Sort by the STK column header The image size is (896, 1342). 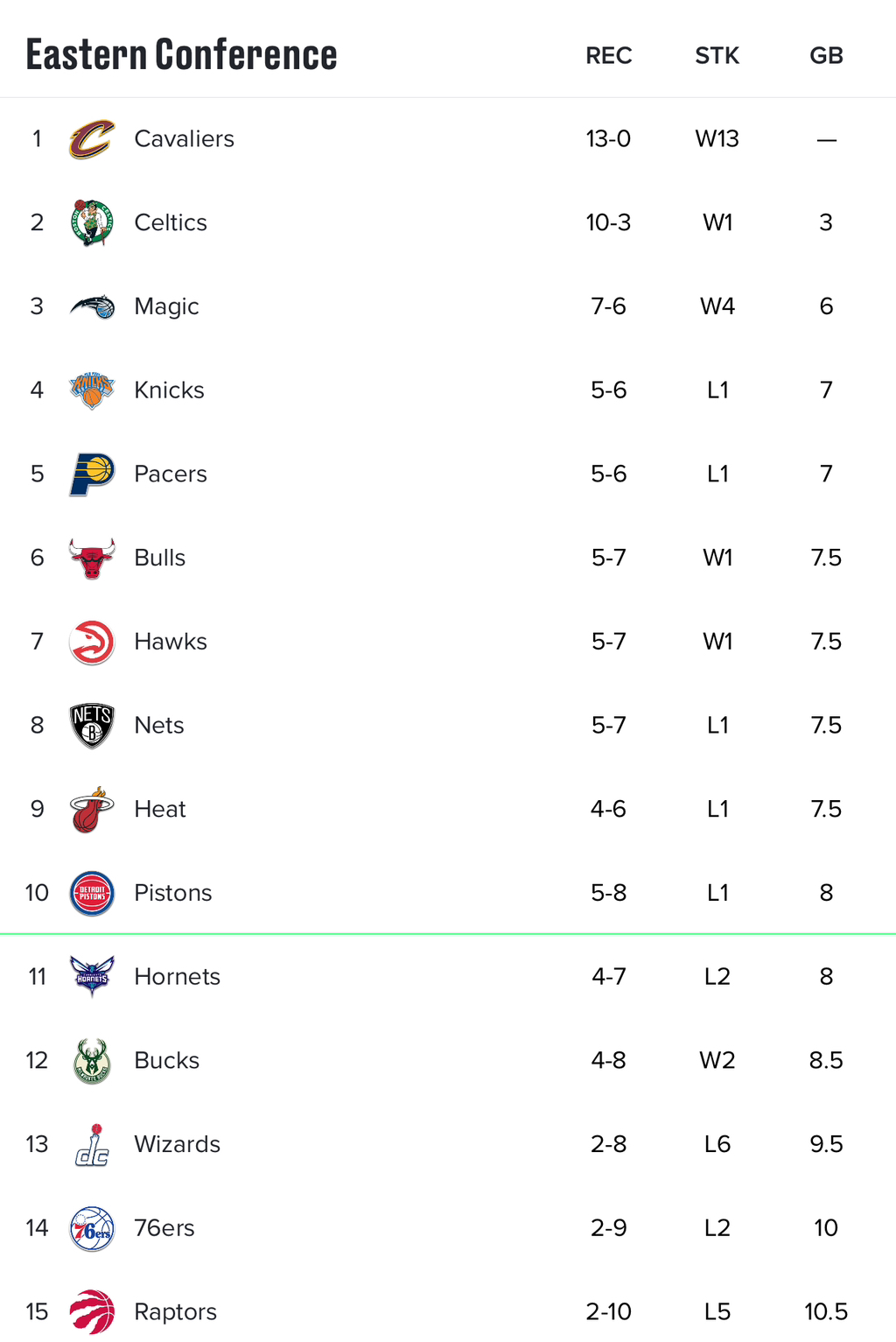point(717,56)
